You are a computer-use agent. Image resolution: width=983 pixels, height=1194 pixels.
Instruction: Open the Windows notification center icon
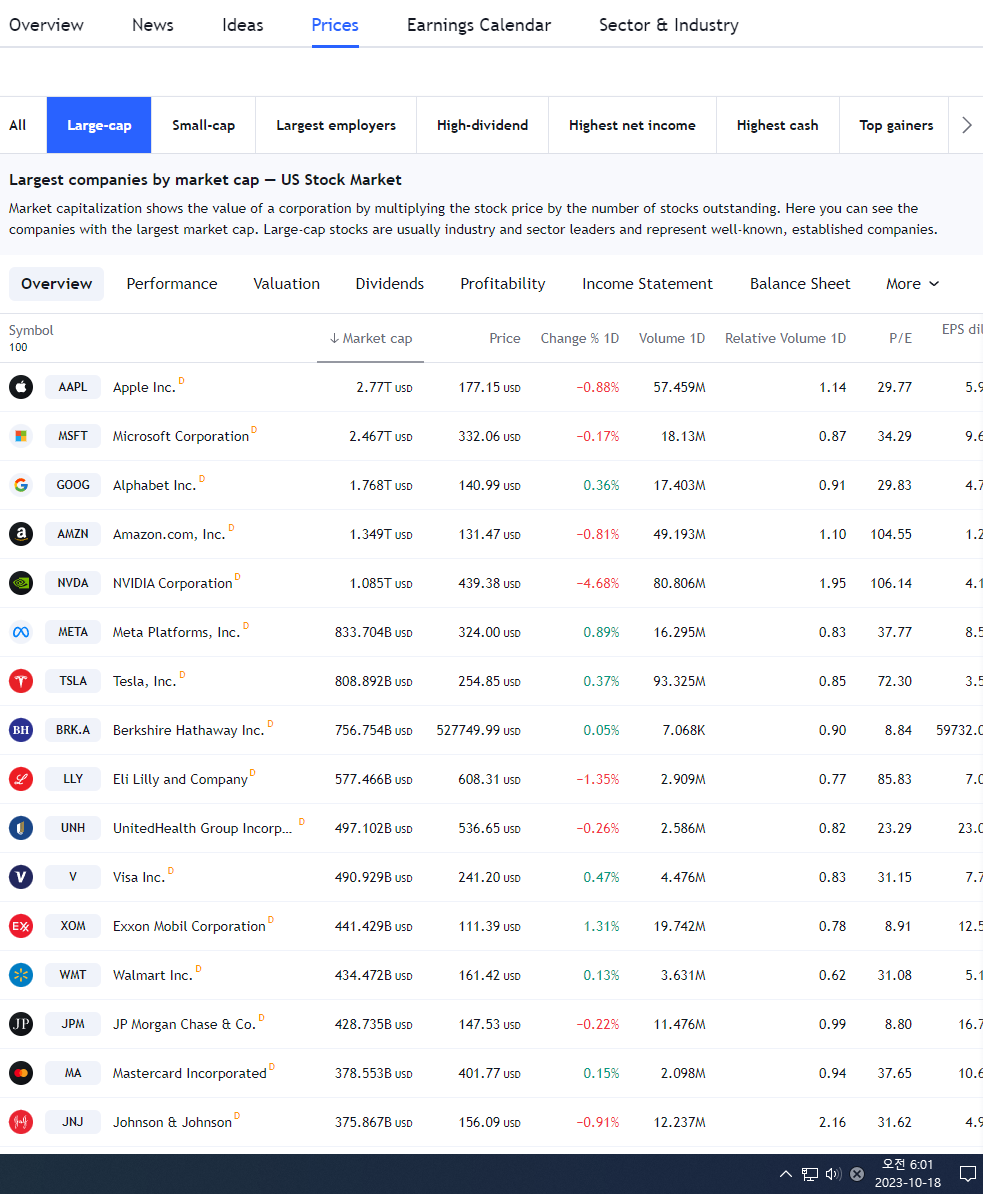point(967,1173)
